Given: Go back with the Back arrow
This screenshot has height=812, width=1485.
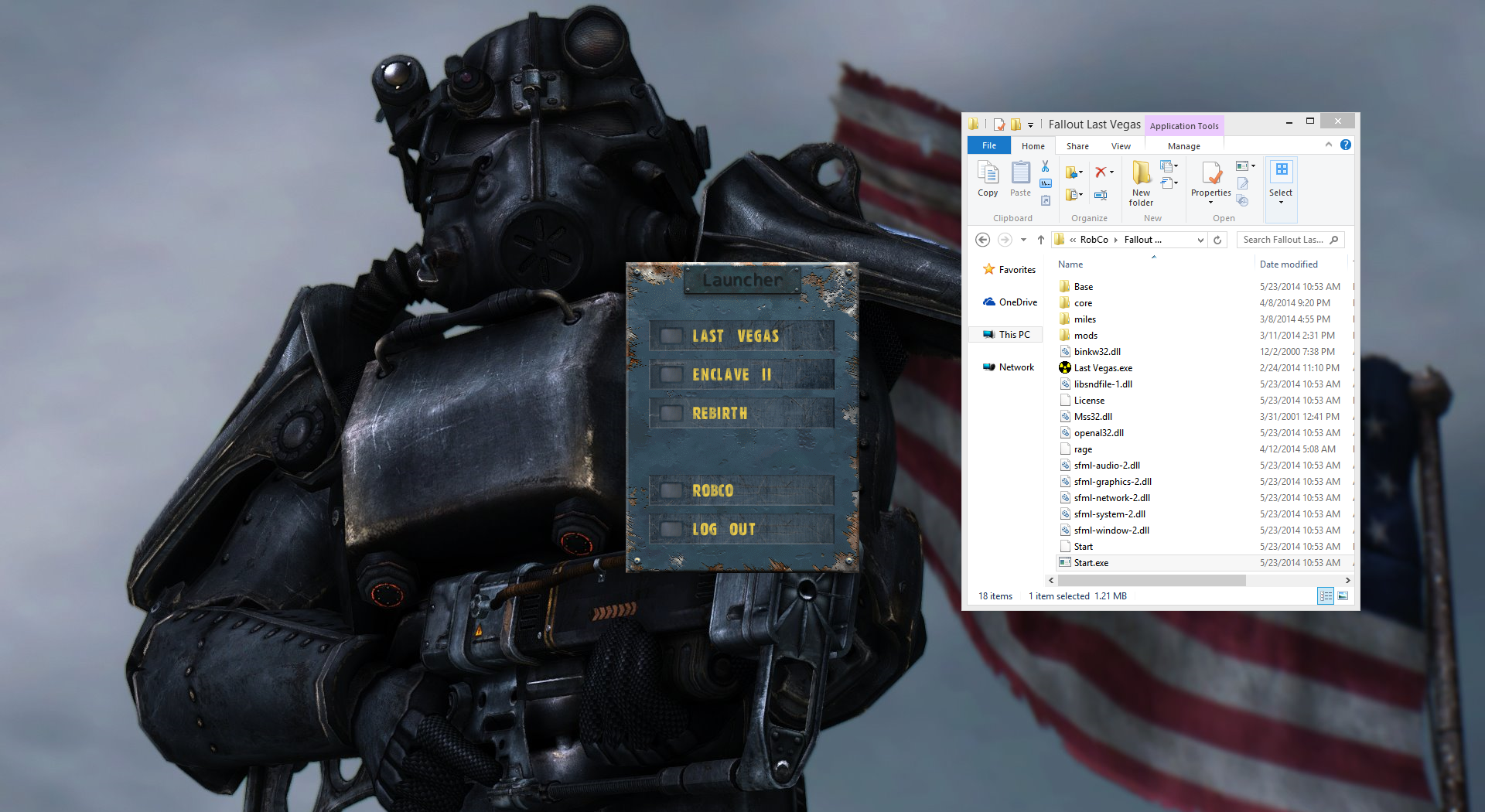Looking at the screenshot, I should (982, 240).
